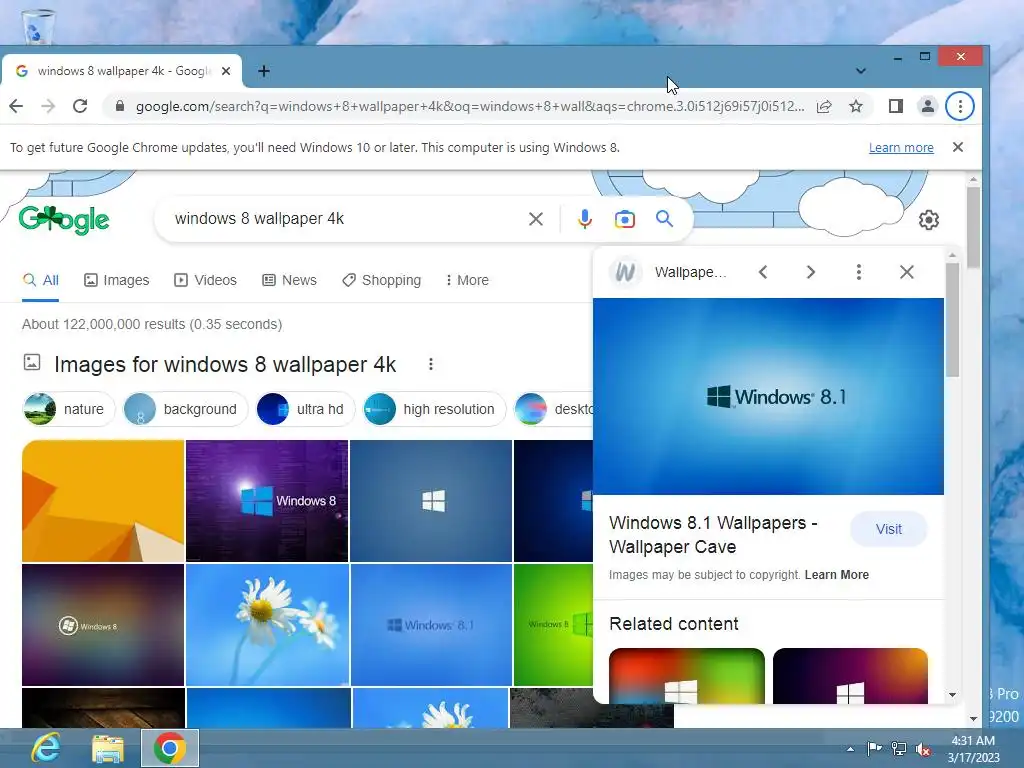1024x768 pixels.
Task: Open the dark purple related content thumbnail
Action: 850,677
